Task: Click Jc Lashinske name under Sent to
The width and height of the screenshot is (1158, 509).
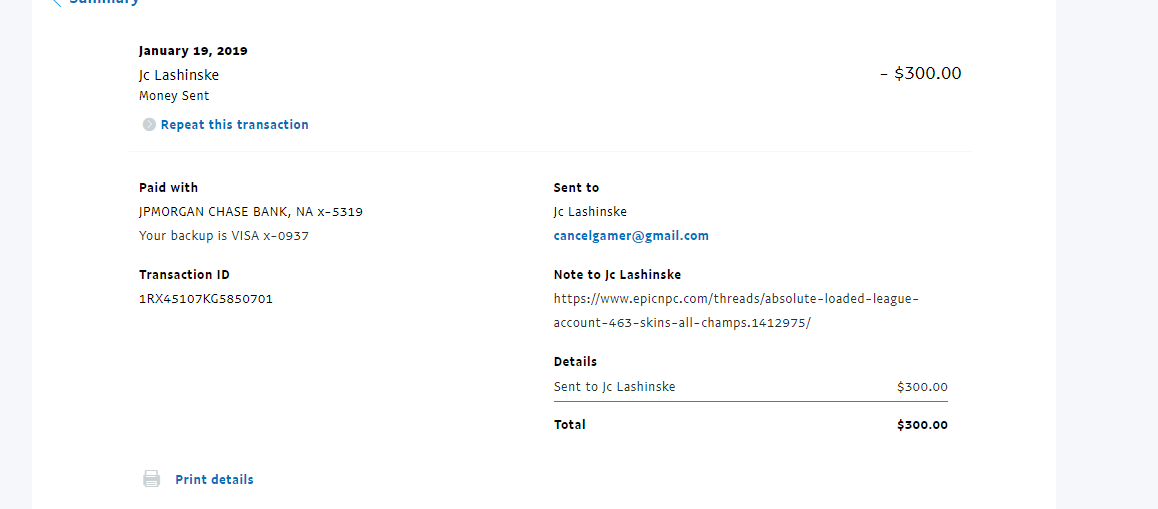Action: 590,212
